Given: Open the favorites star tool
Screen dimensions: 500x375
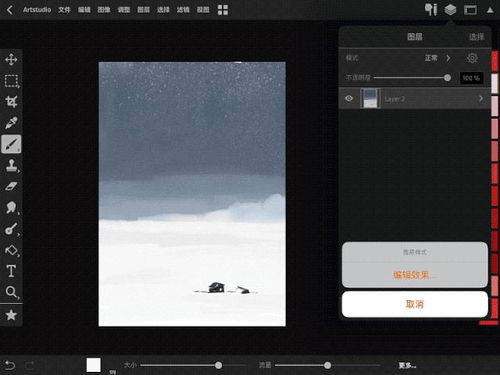Looking at the screenshot, I should click(11, 315).
